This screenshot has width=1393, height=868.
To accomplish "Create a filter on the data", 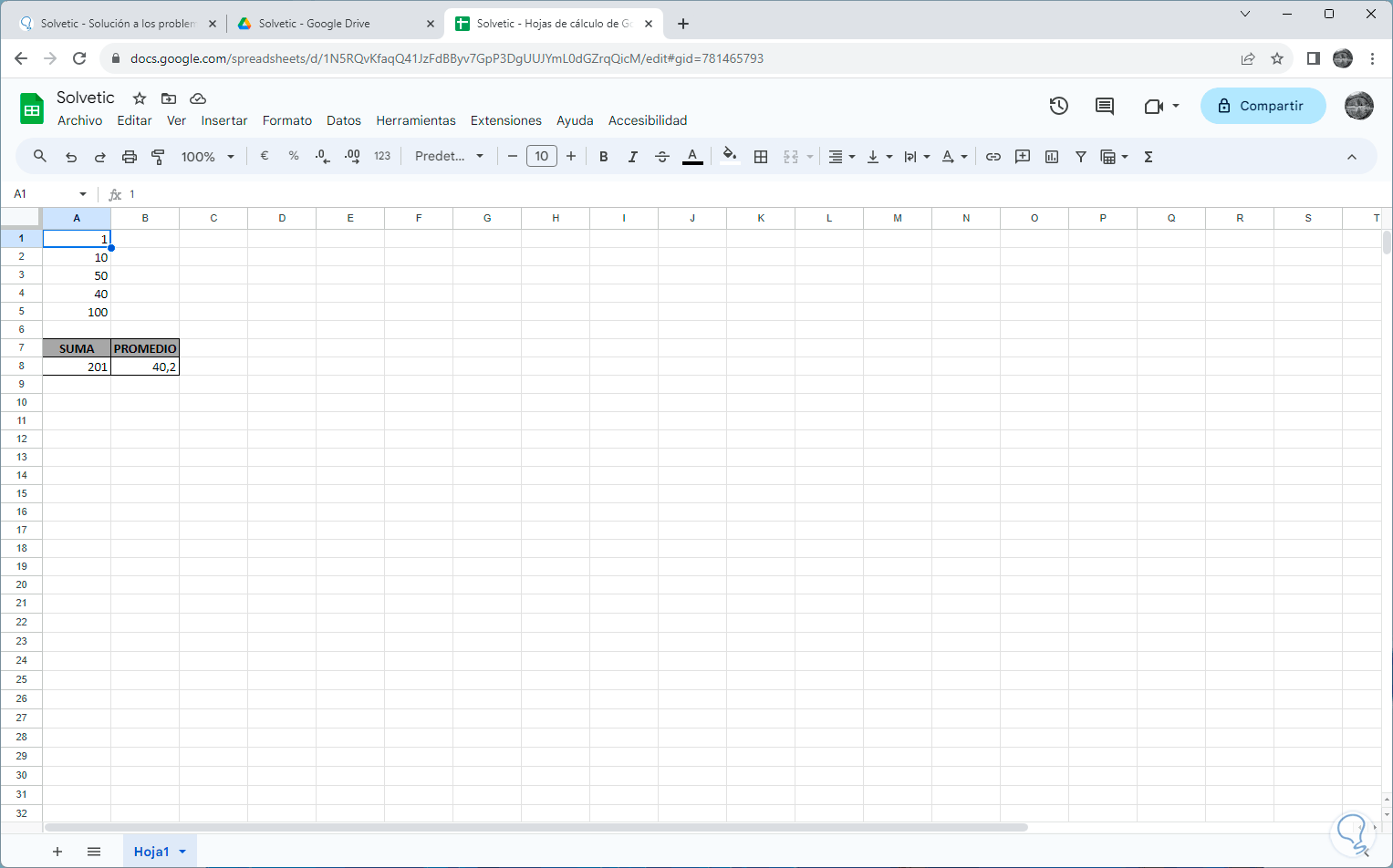I will (1081, 156).
